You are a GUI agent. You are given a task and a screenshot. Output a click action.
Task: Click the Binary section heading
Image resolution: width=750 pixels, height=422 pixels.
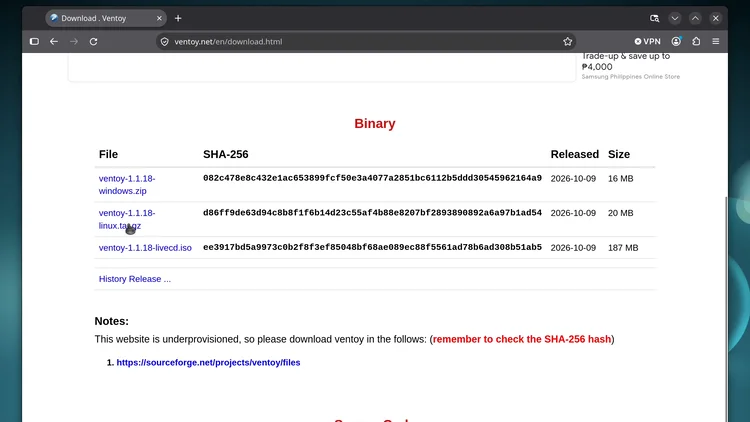pyautogui.click(x=375, y=123)
